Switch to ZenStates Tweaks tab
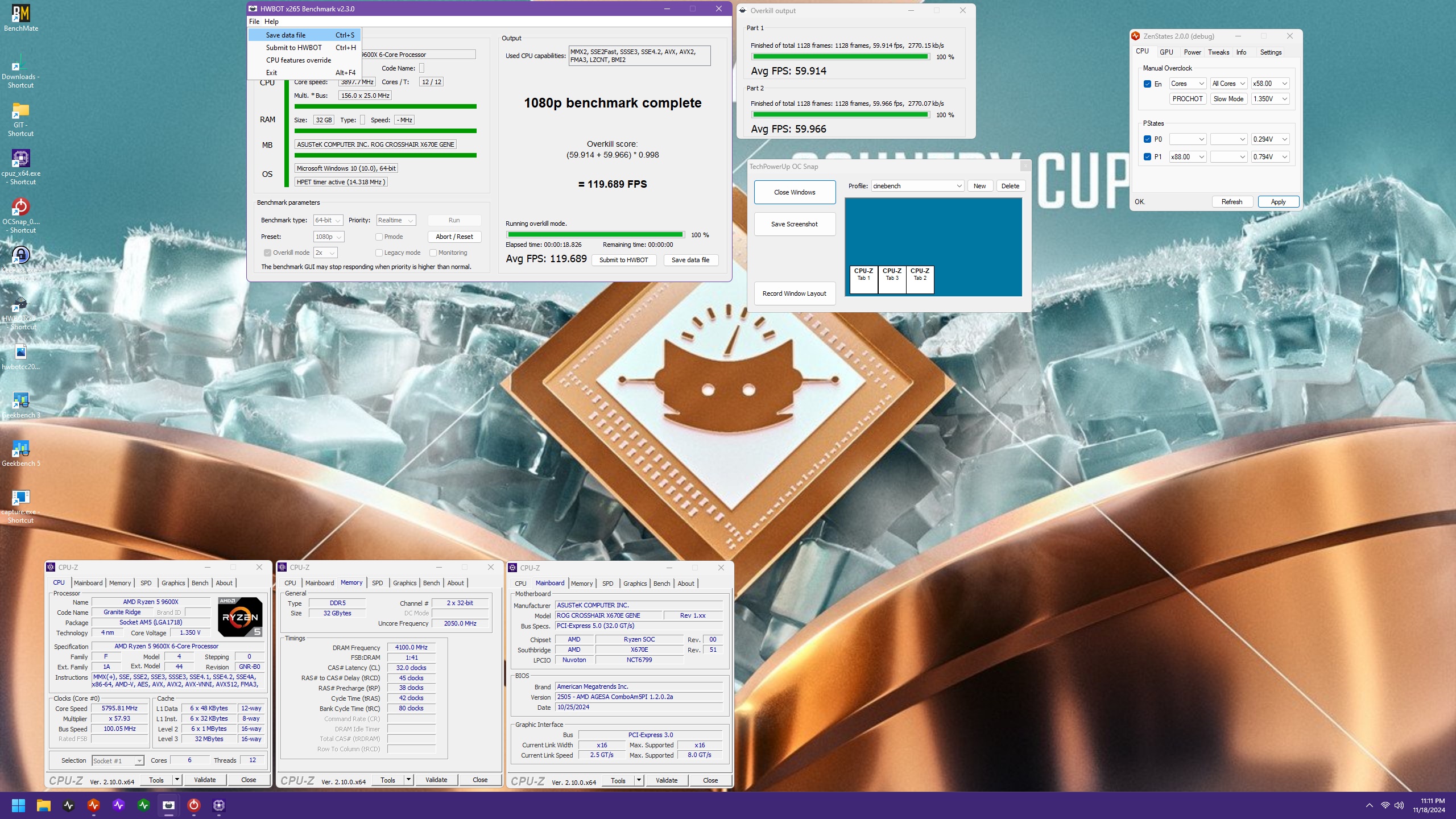 point(1218,52)
